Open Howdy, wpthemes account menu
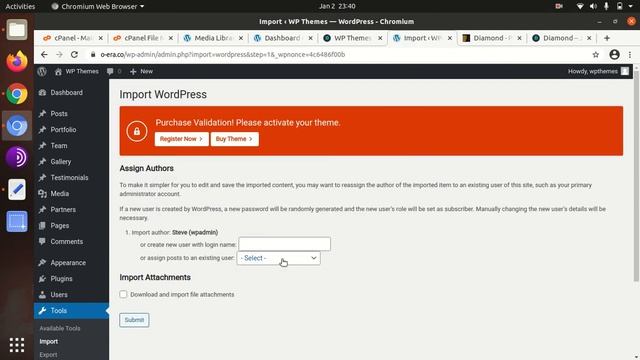Viewport: 640px width, 360px height. pyautogui.click(x=598, y=71)
